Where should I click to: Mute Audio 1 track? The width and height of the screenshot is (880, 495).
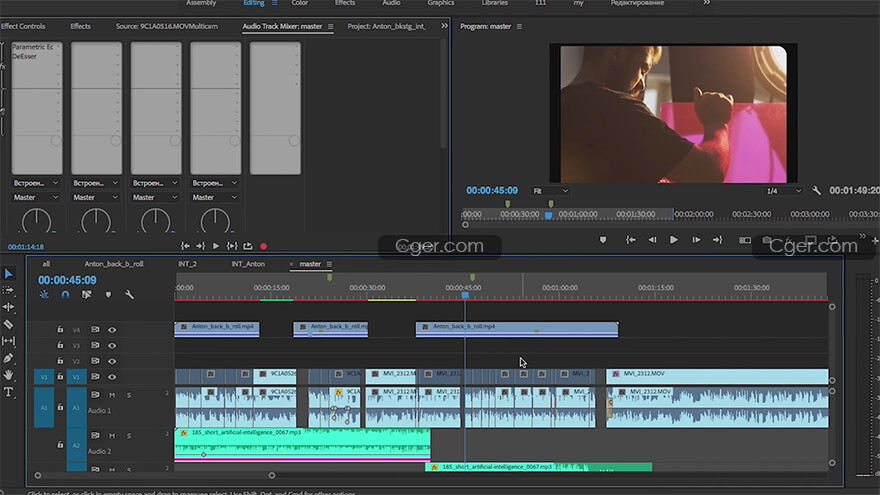pos(112,395)
